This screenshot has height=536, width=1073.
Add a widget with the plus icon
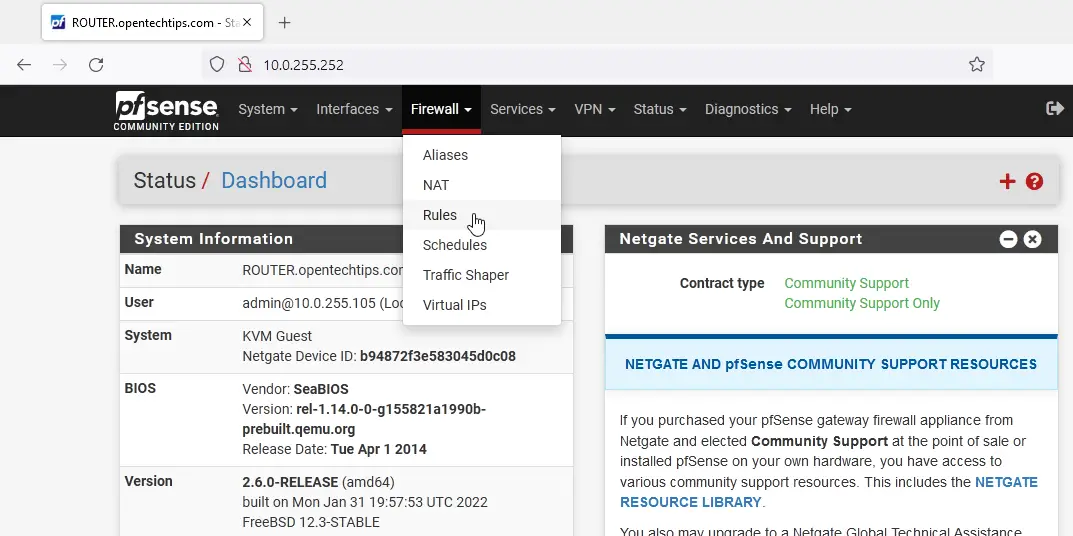(x=1007, y=181)
